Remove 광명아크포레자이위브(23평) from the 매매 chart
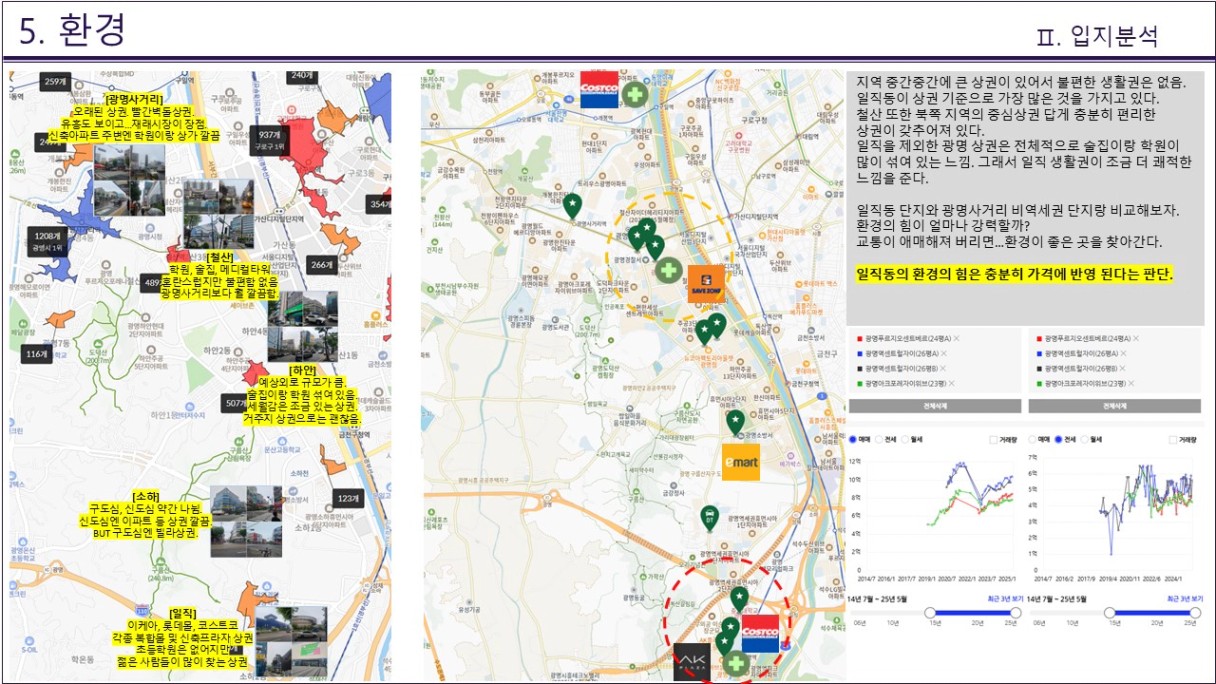The image size is (1216, 684). (951, 384)
